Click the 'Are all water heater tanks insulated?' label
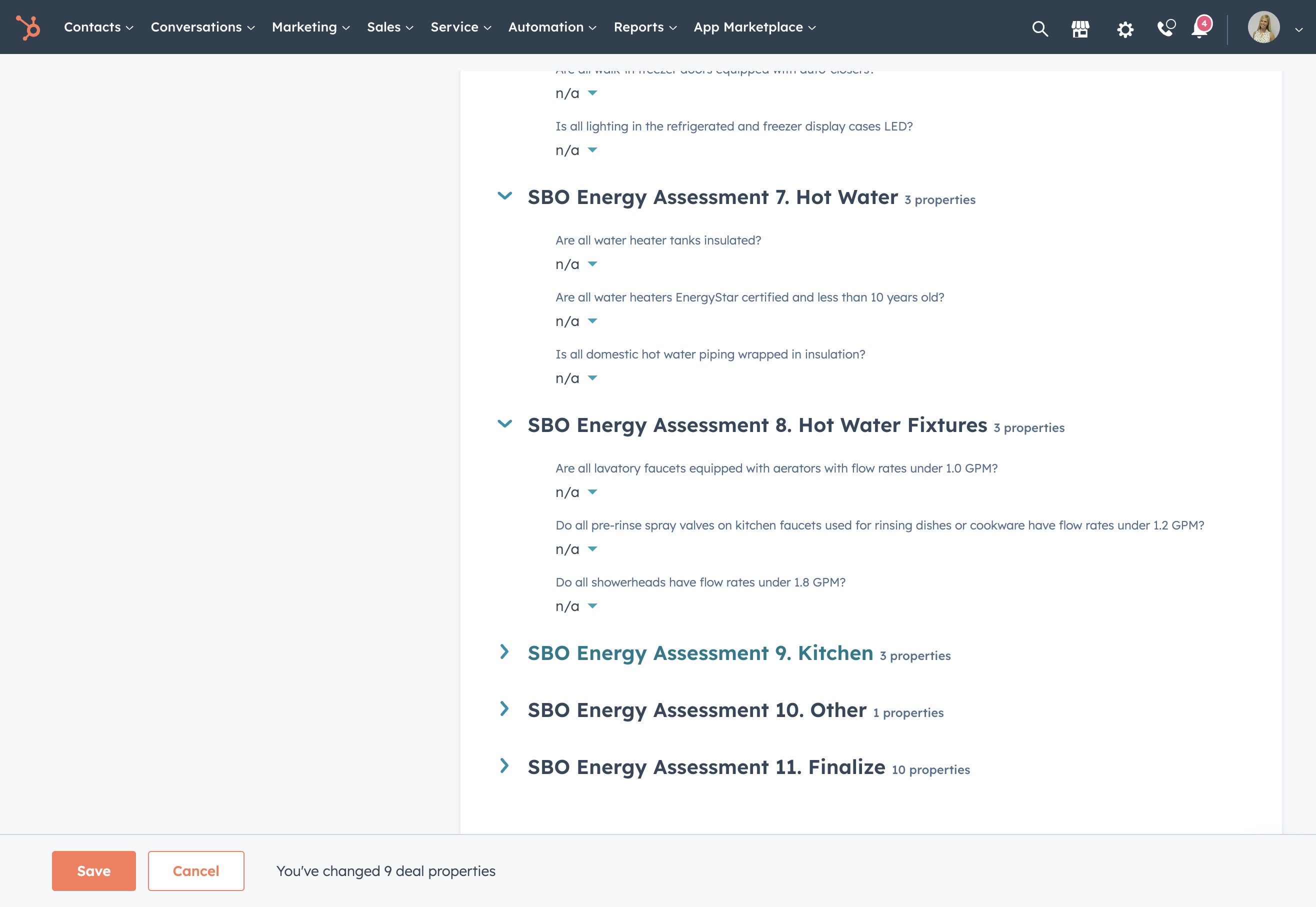 click(x=658, y=240)
